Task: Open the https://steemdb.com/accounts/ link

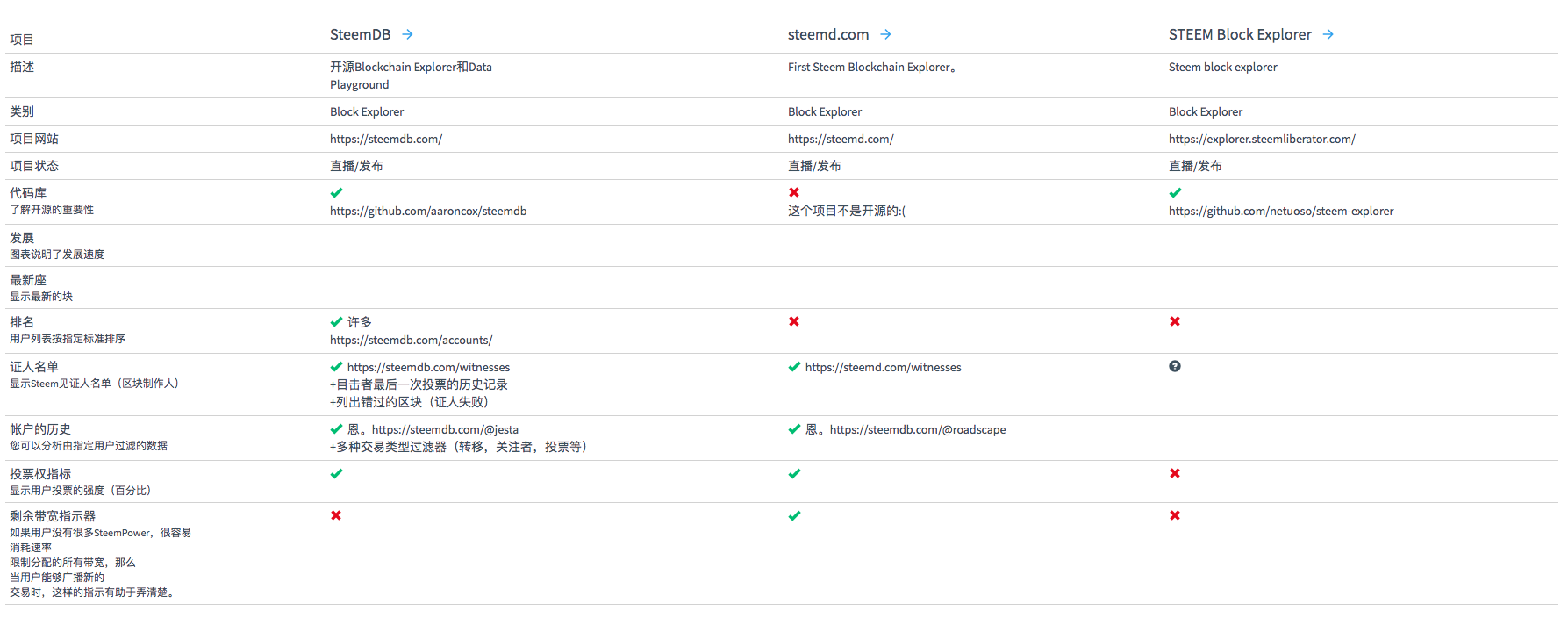Action: tap(412, 340)
